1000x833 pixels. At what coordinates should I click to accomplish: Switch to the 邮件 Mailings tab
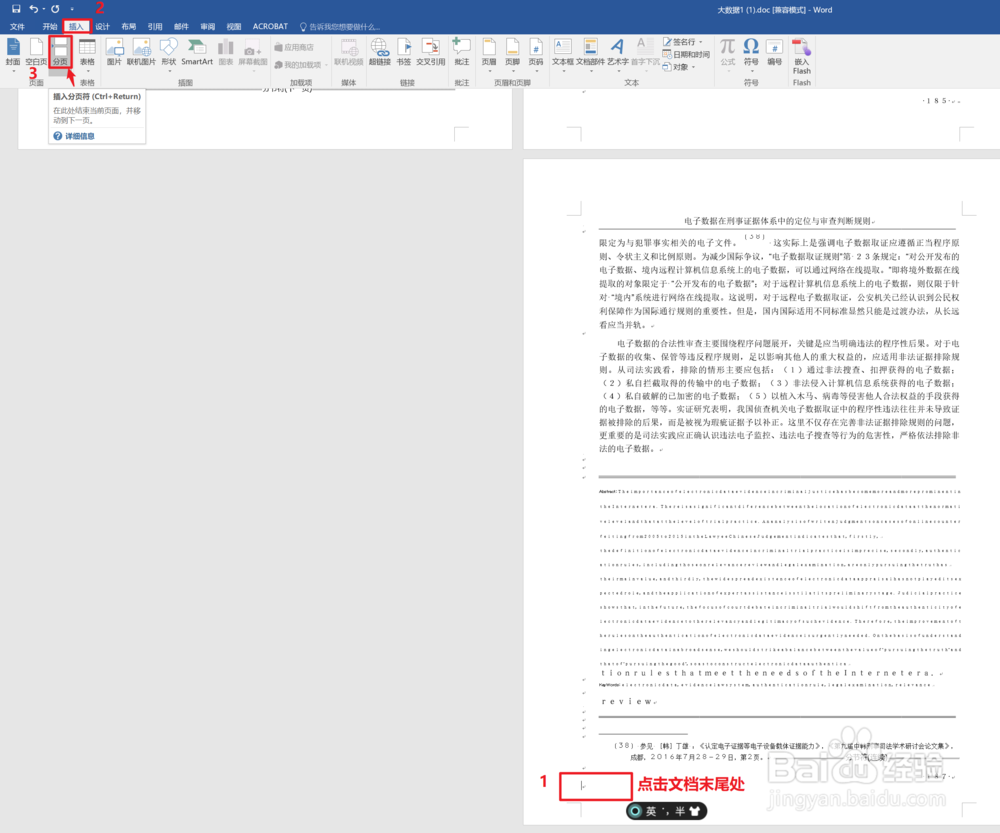click(x=181, y=27)
